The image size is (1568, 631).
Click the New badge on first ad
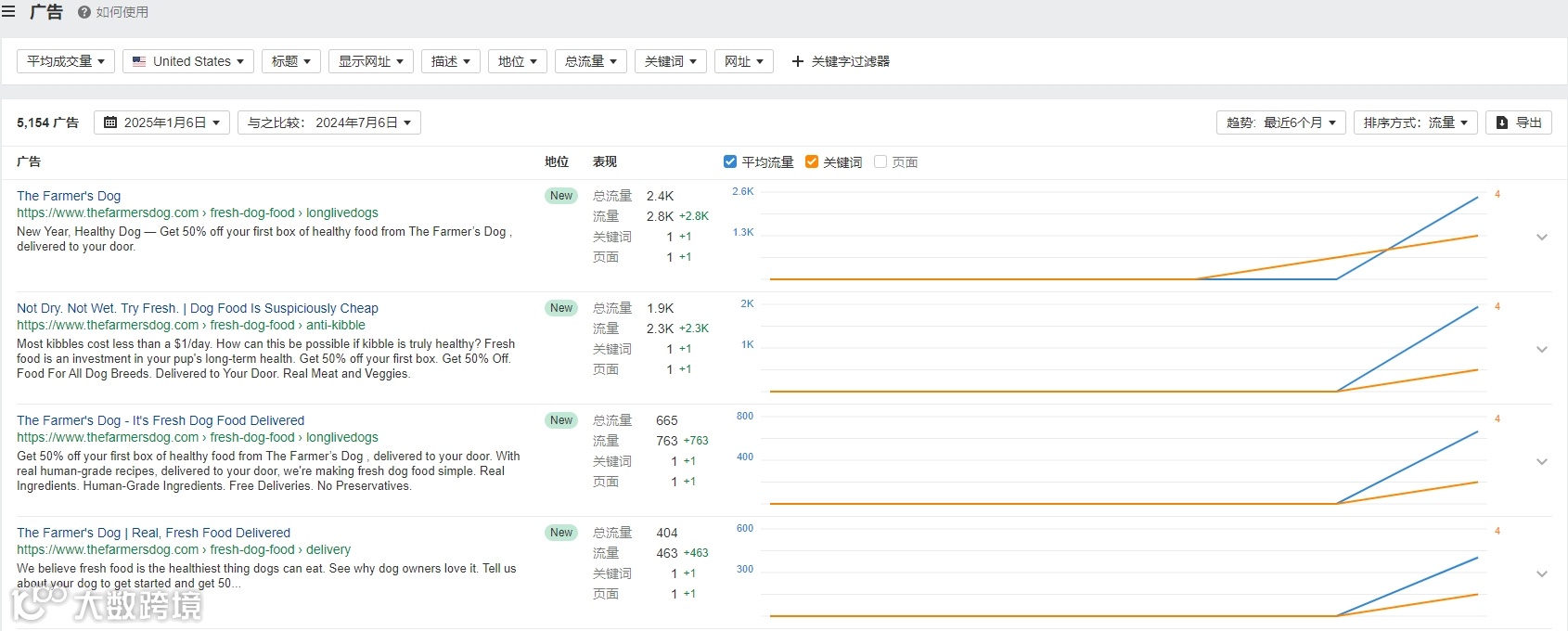point(561,196)
